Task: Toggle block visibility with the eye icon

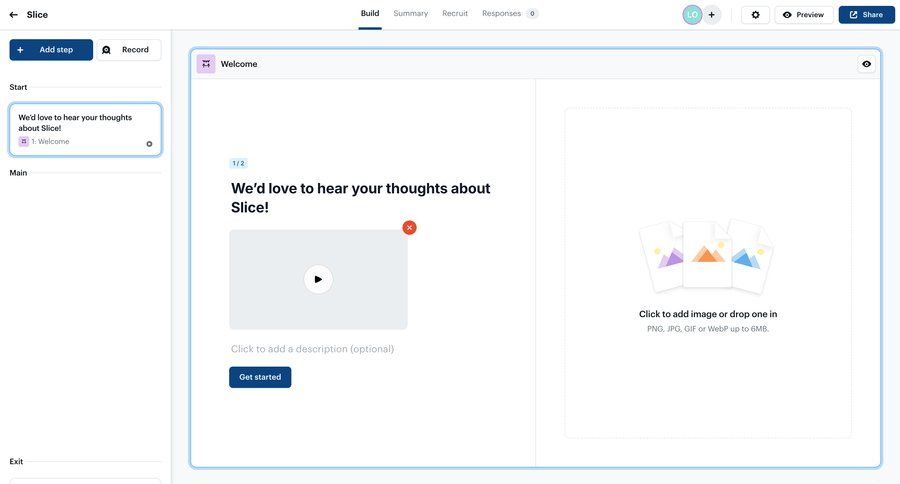Action: 866,64
